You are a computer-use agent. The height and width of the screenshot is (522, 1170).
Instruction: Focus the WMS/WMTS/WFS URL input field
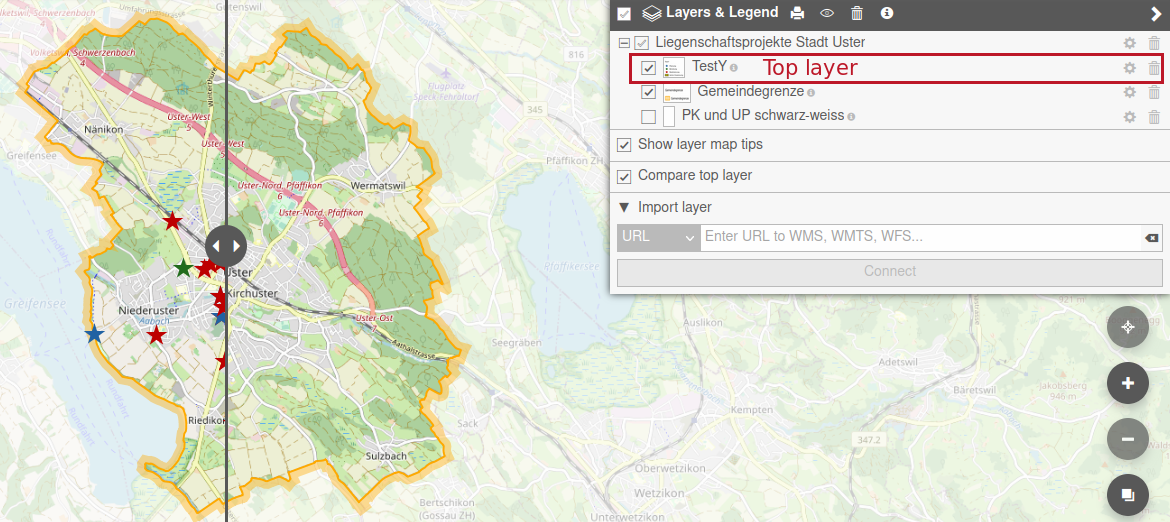click(x=920, y=237)
